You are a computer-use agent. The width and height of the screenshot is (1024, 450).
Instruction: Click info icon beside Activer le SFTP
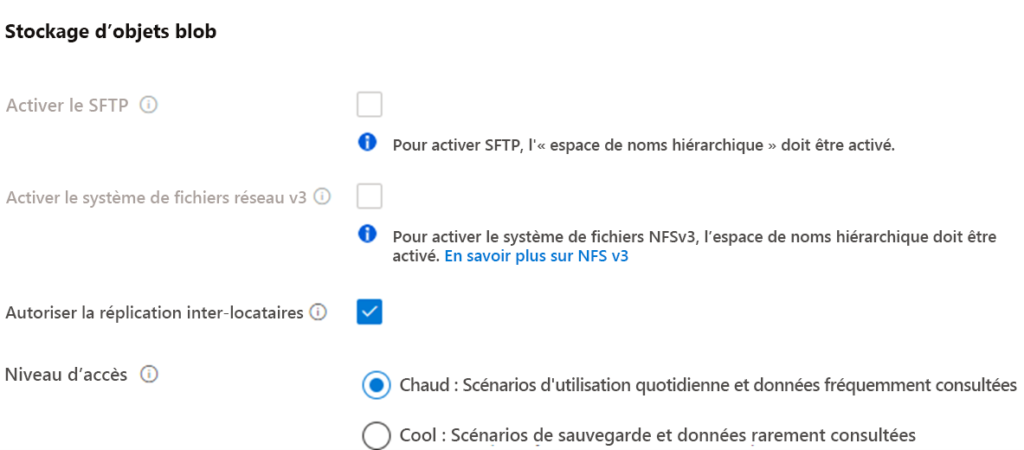pos(149,104)
